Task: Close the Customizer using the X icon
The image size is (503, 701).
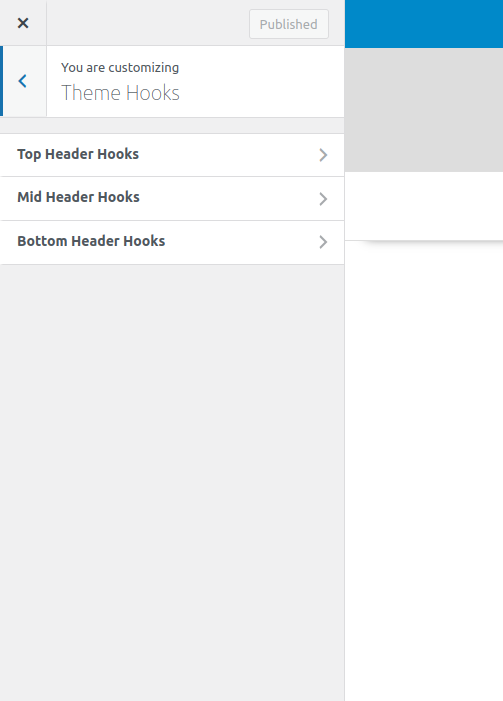Action: [x=23, y=23]
